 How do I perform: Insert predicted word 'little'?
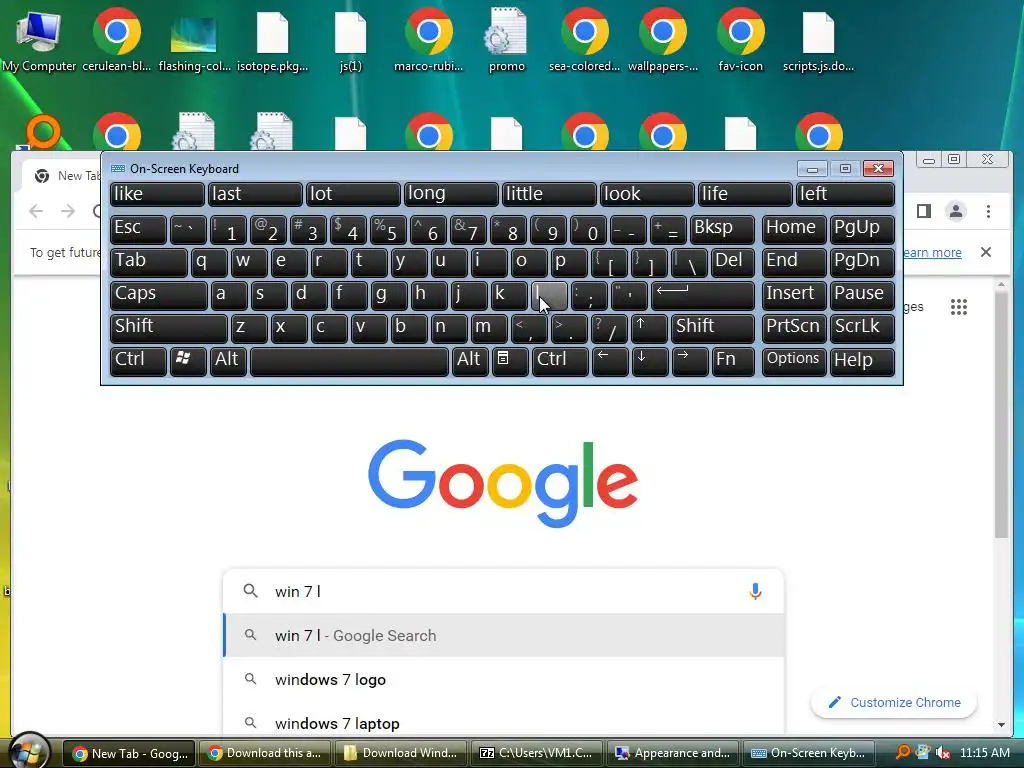[x=549, y=195]
